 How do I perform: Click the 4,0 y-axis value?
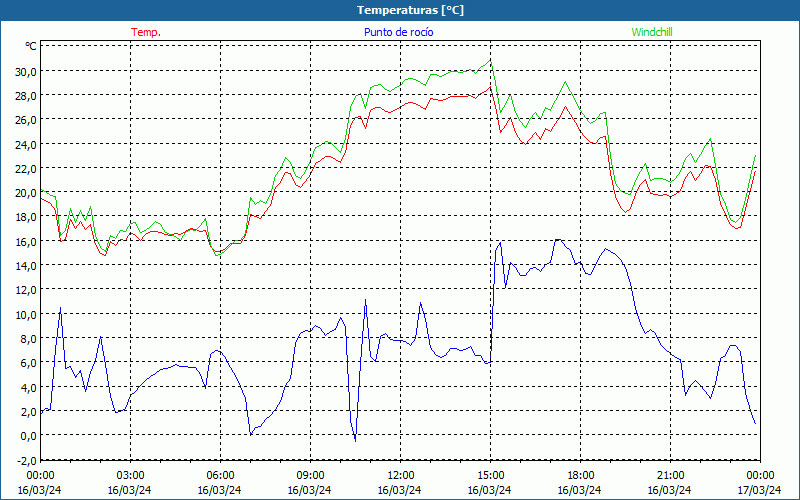28,387
